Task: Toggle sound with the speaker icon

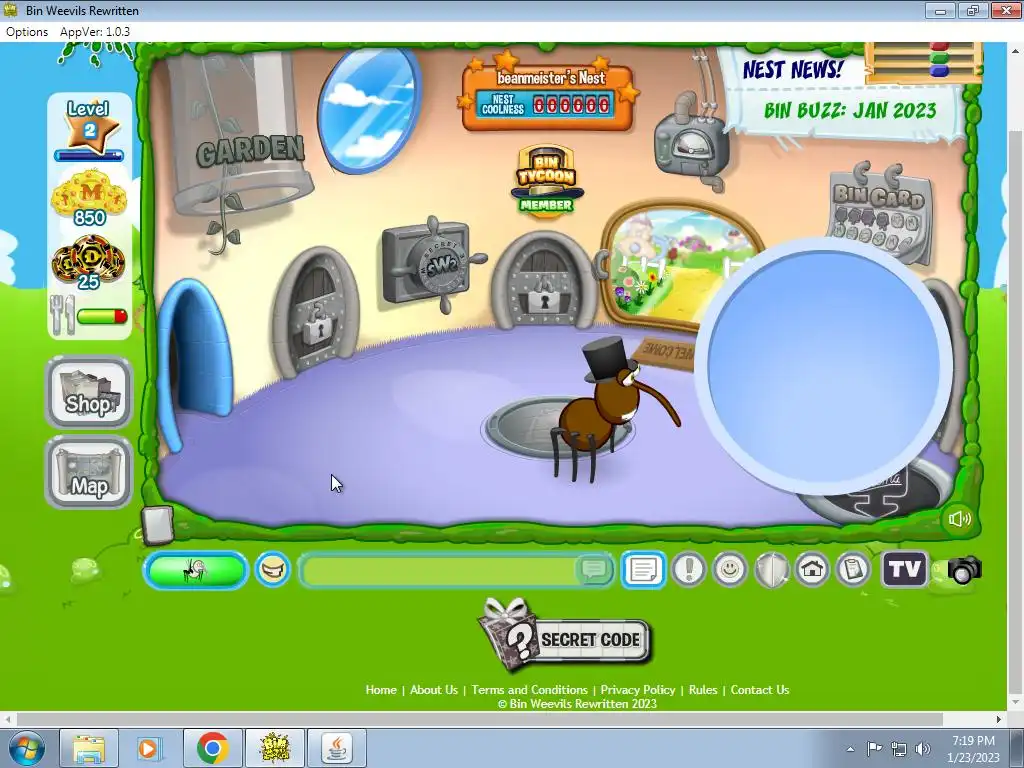Action: point(959,519)
